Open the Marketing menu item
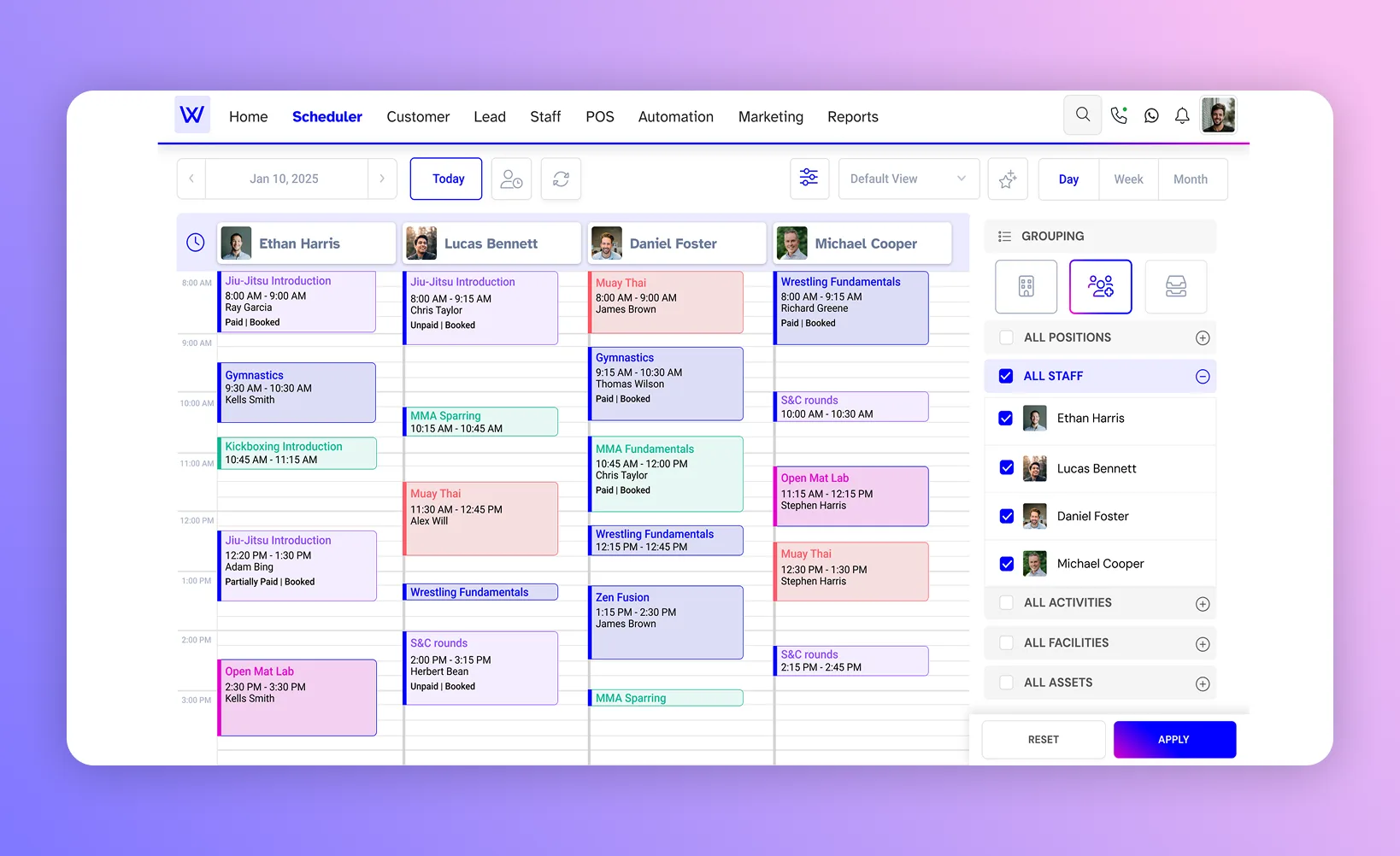The height and width of the screenshot is (856, 1400). tap(770, 116)
